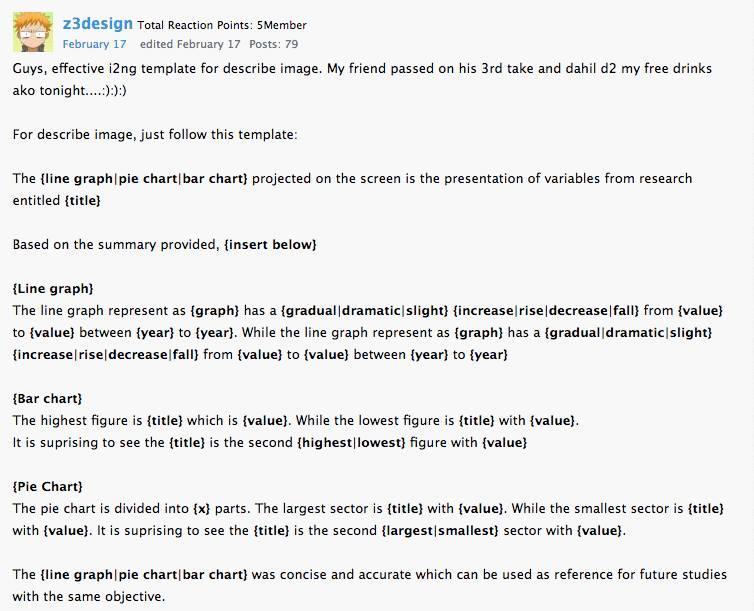Click the 'For describe image' template intro line
Image resolution: width=754 pixels, height=611 pixels.
(155, 134)
